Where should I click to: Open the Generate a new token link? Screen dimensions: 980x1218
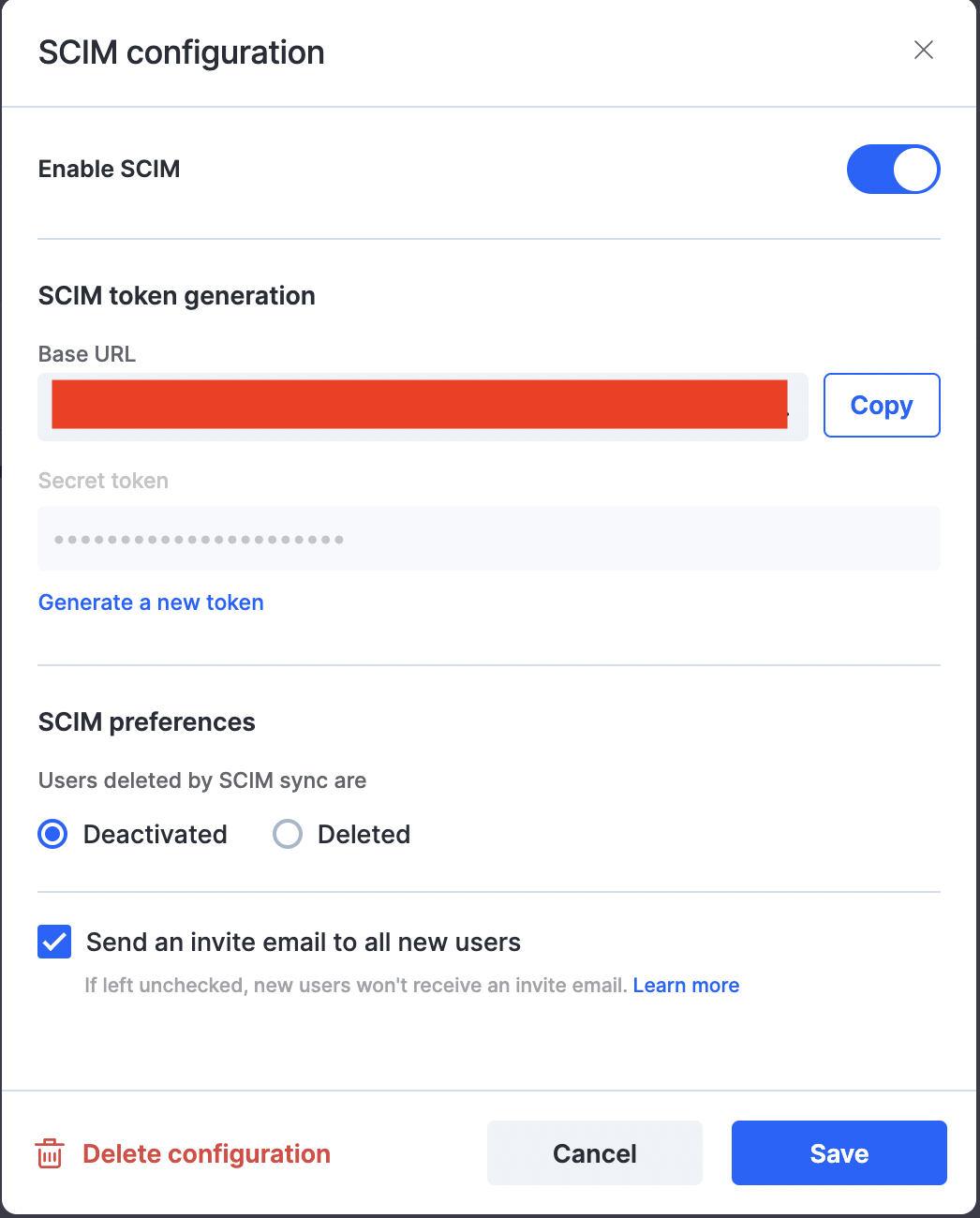(151, 602)
